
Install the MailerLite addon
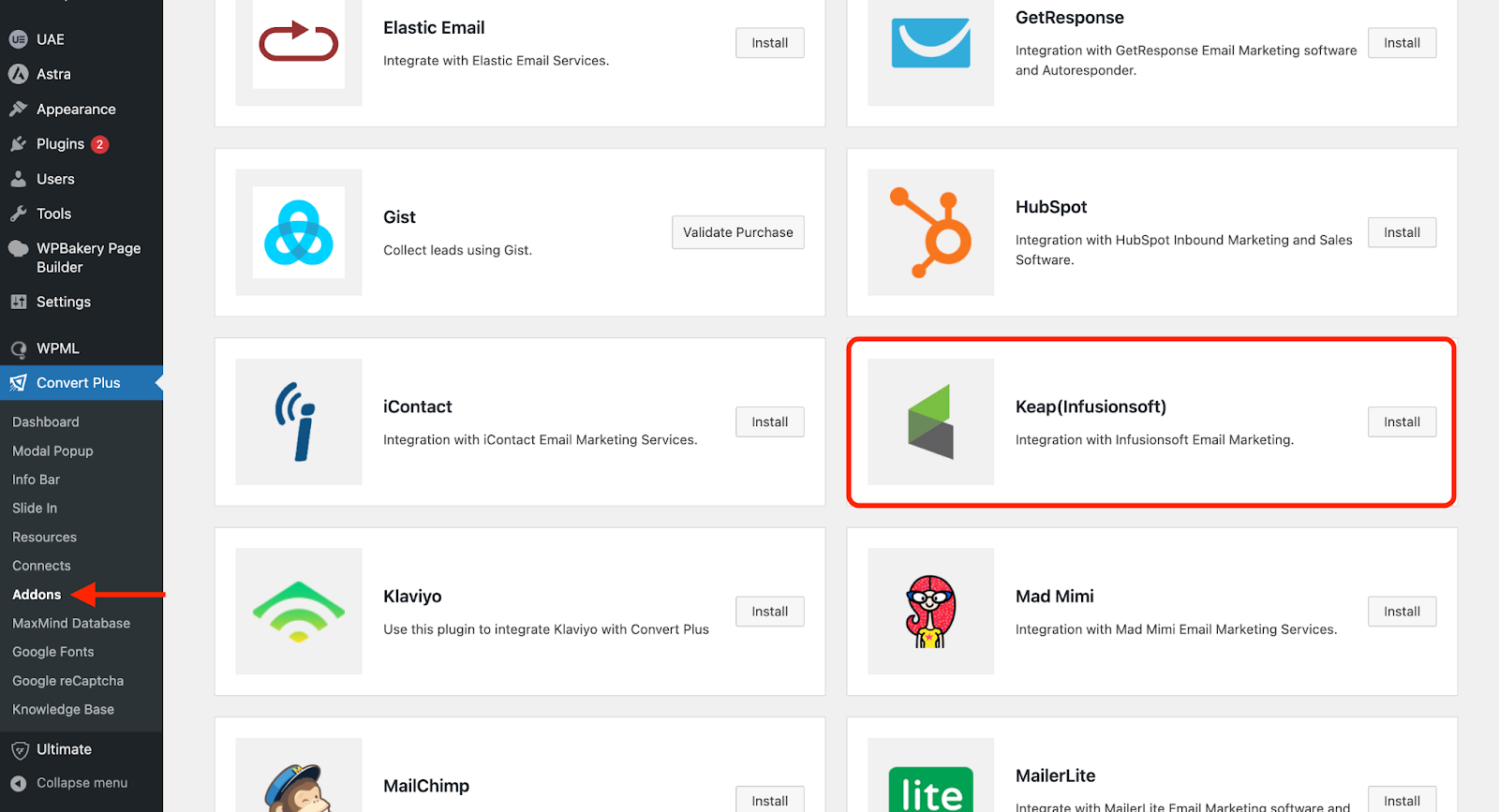point(1402,800)
